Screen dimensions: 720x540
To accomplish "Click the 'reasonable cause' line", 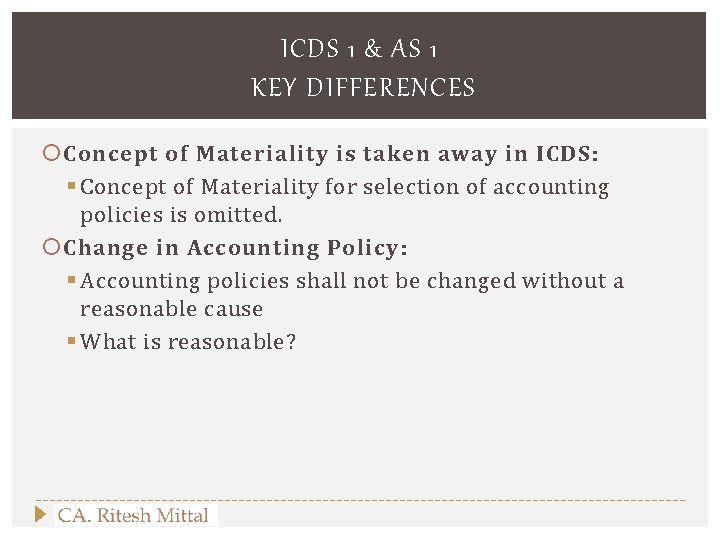I will point(171,310).
